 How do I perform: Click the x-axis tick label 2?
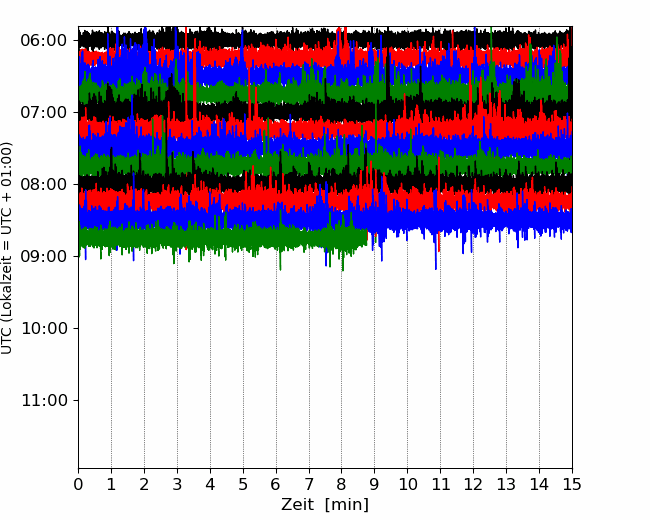144,484
